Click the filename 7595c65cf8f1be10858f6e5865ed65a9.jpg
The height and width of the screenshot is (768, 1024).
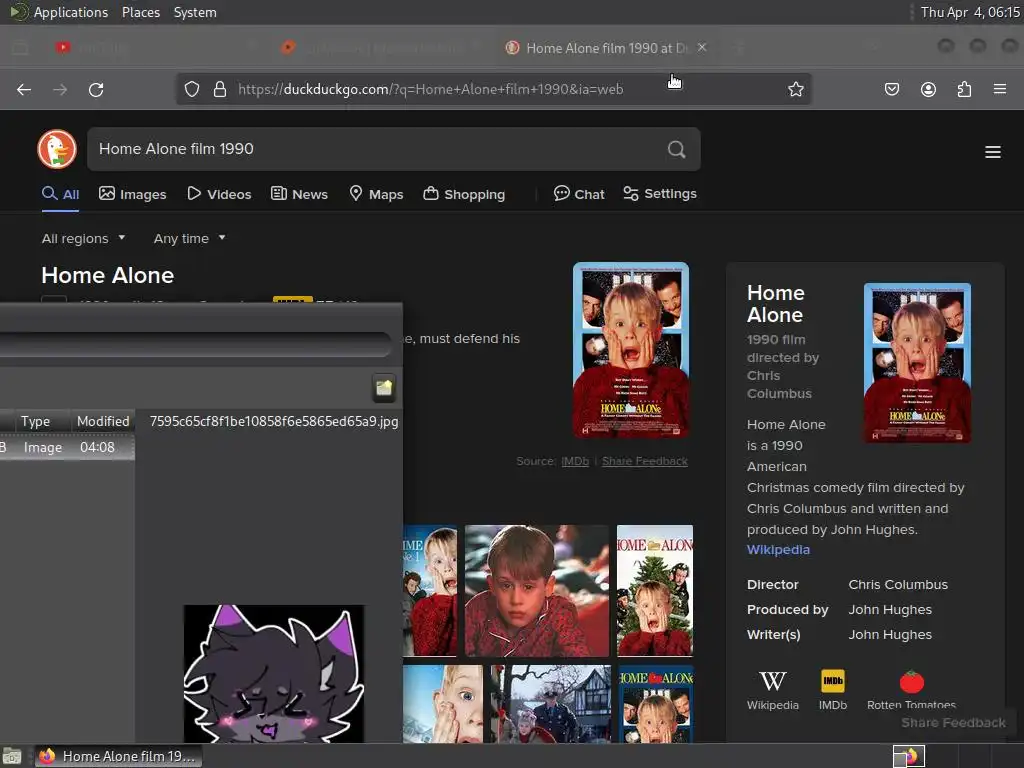pos(274,421)
